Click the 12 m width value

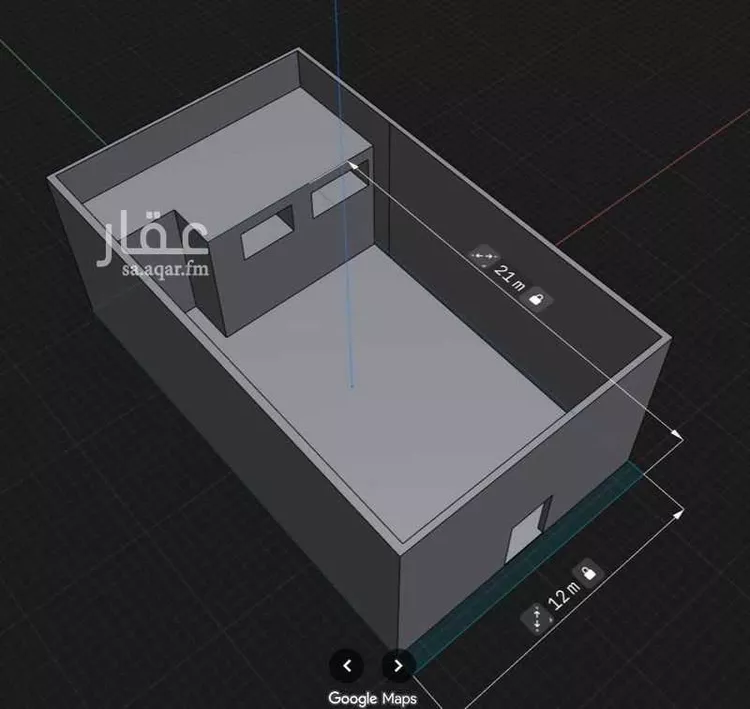click(563, 596)
